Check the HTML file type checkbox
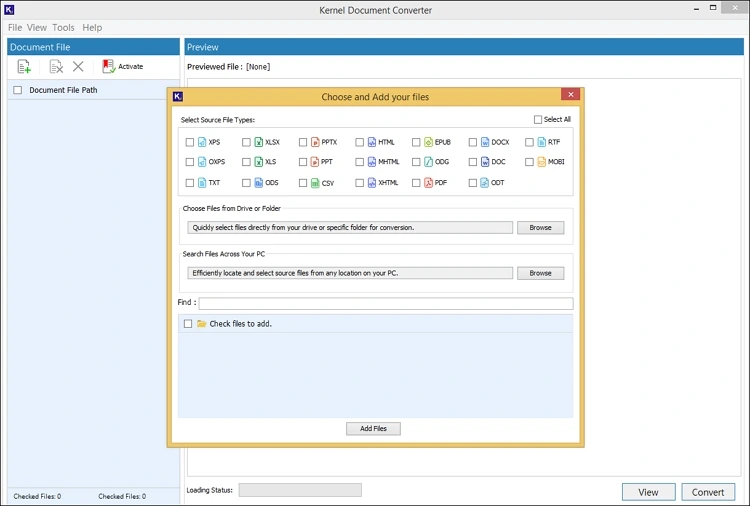 [360, 143]
